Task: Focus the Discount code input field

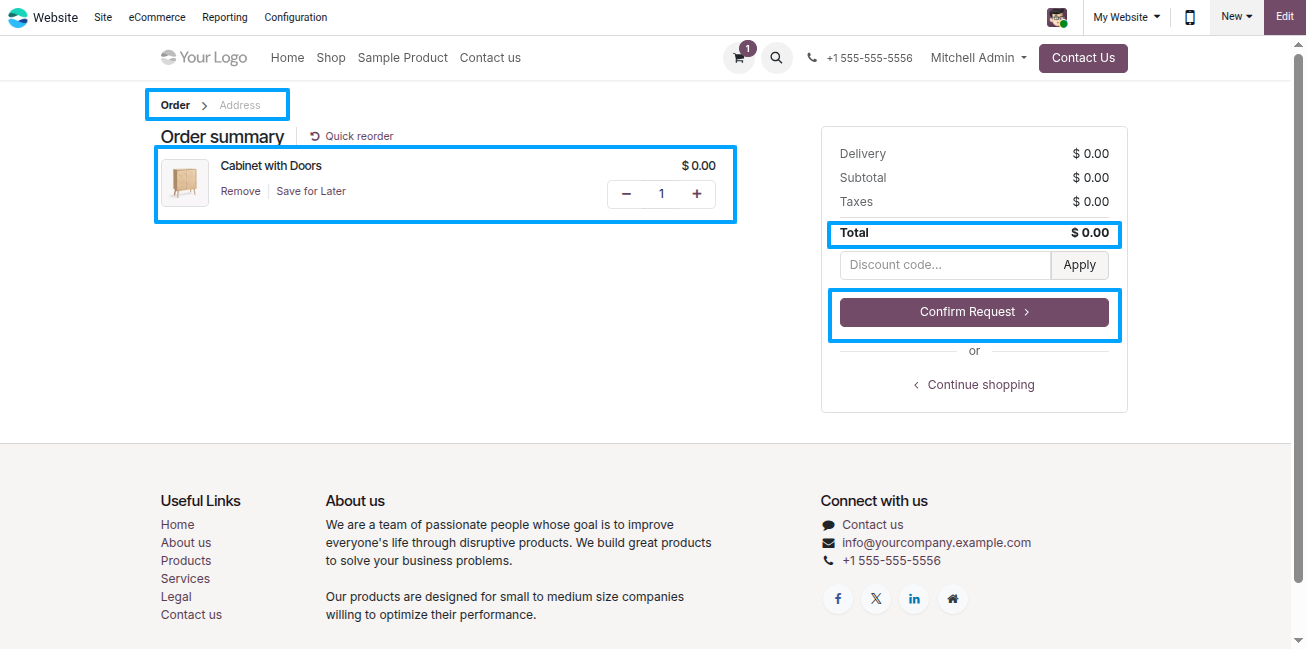Action: tap(945, 265)
